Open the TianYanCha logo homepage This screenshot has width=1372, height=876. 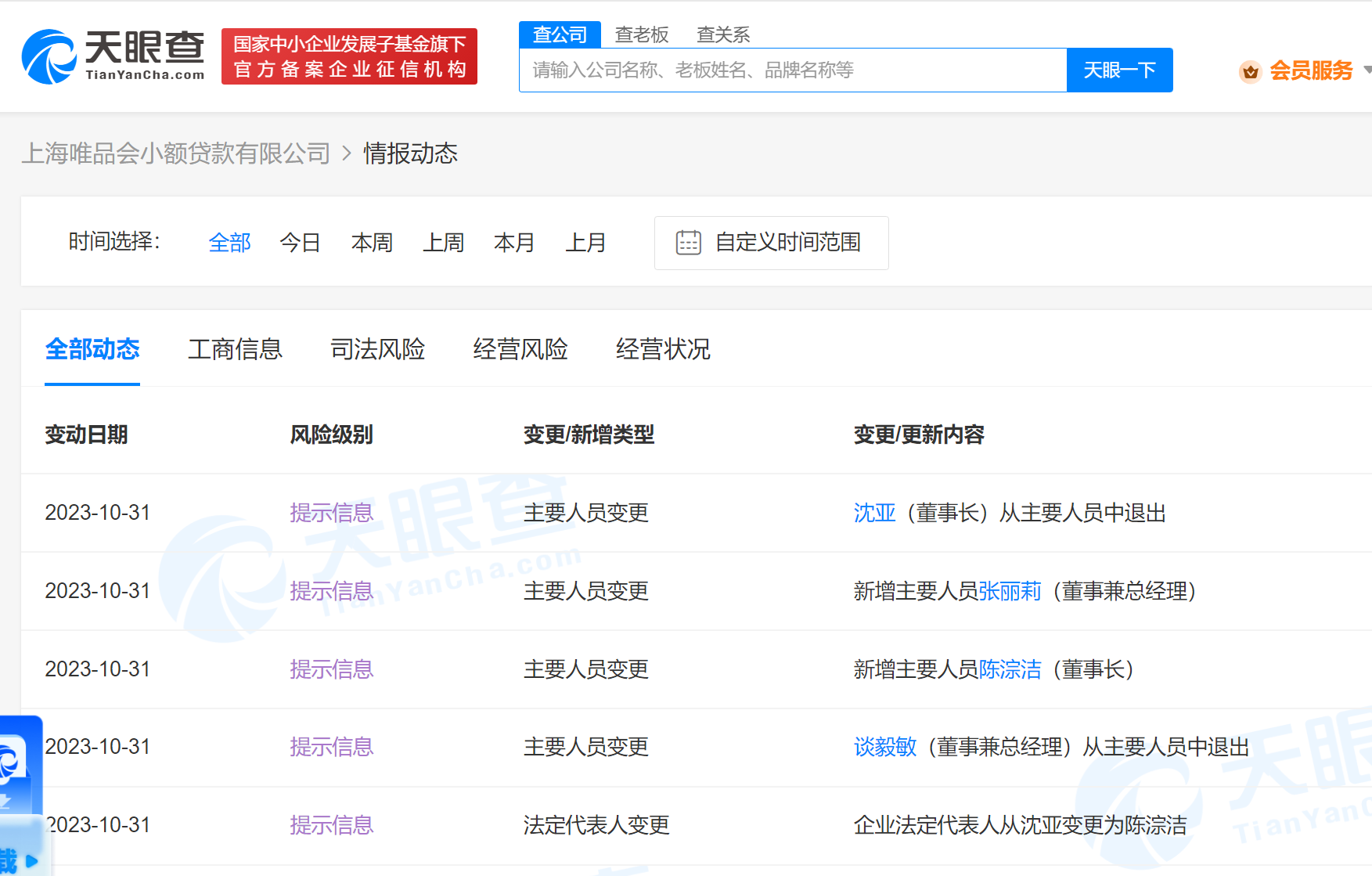point(113,56)
